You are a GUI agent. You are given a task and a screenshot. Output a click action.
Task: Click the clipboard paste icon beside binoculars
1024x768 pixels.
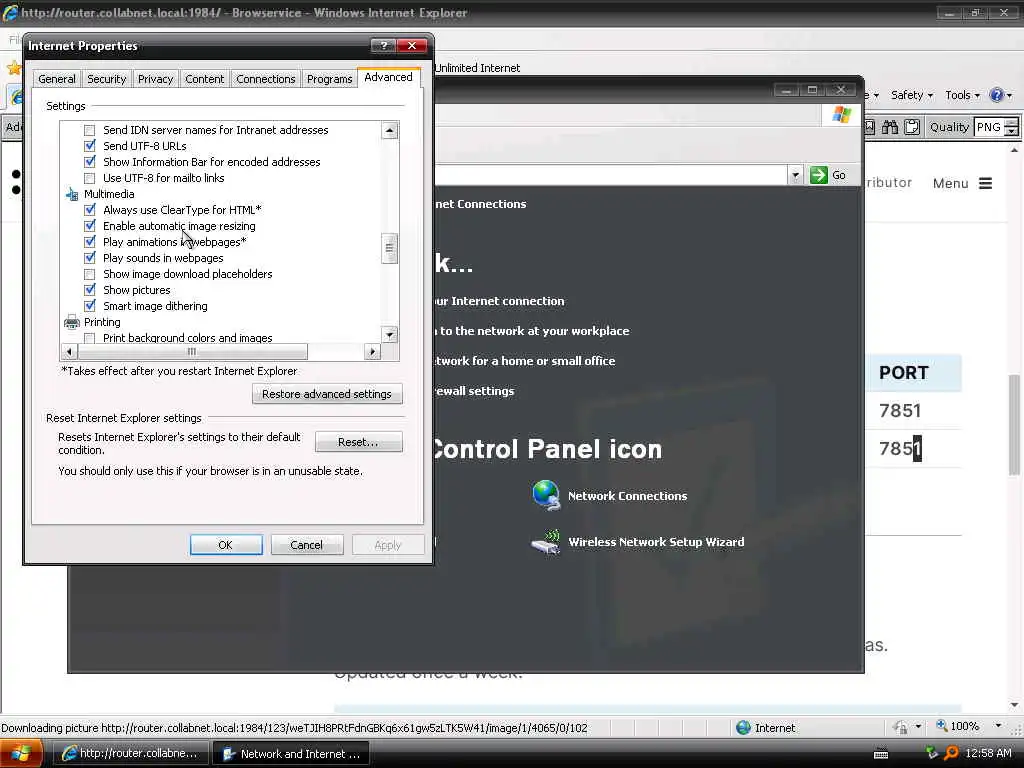912,127
